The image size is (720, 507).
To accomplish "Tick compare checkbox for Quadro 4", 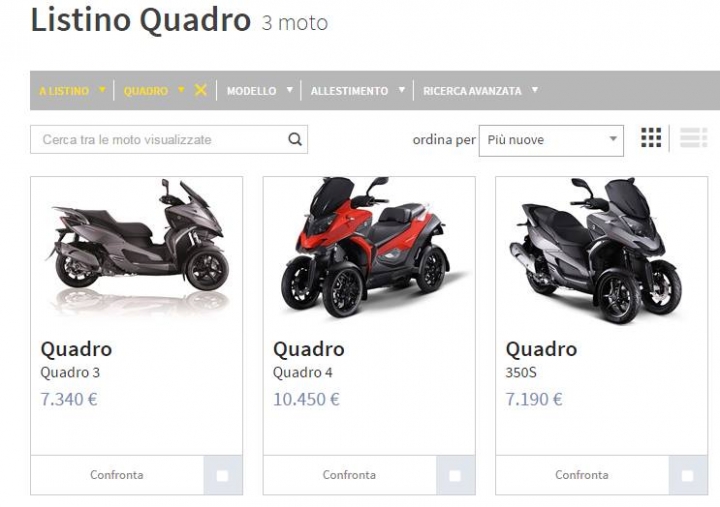I will click(455, 475).
